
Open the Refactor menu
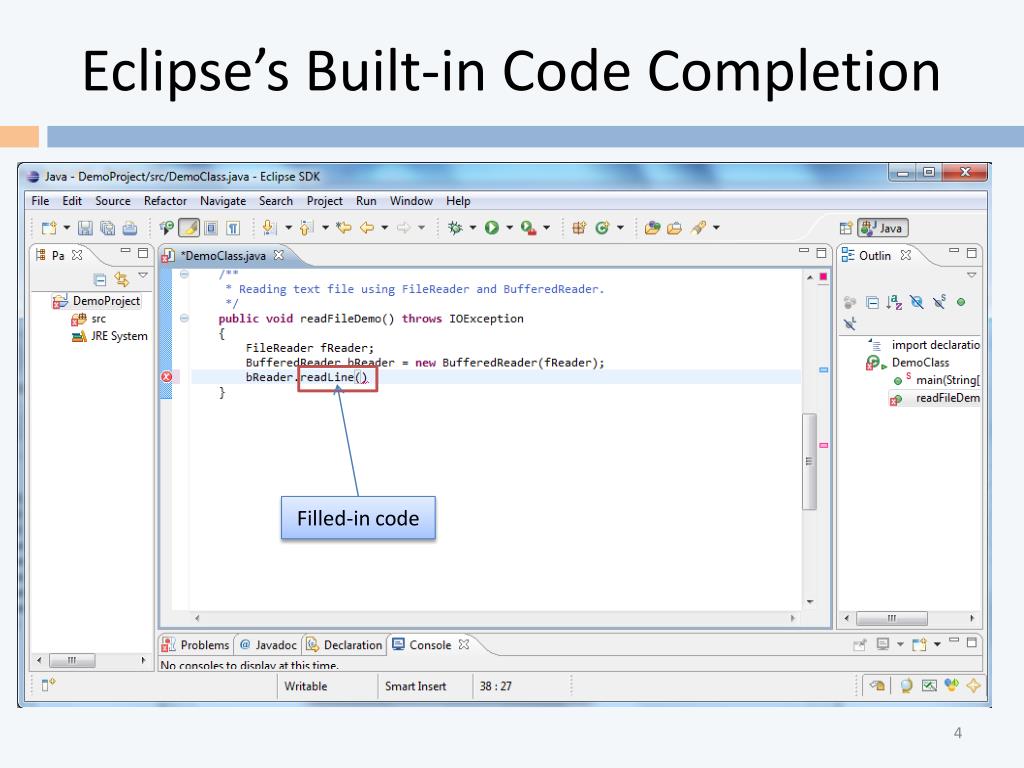point(165,201)
